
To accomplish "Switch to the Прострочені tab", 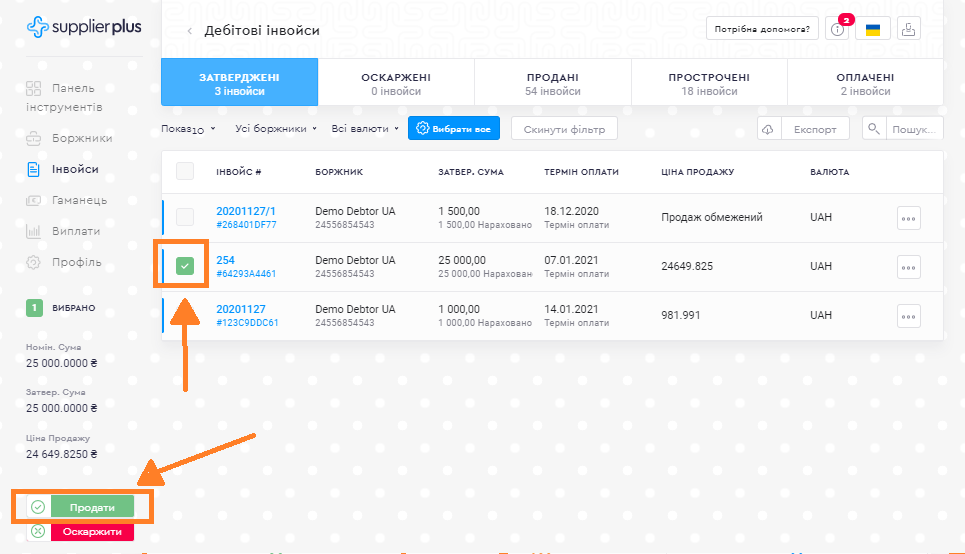I will pos(709,83).
